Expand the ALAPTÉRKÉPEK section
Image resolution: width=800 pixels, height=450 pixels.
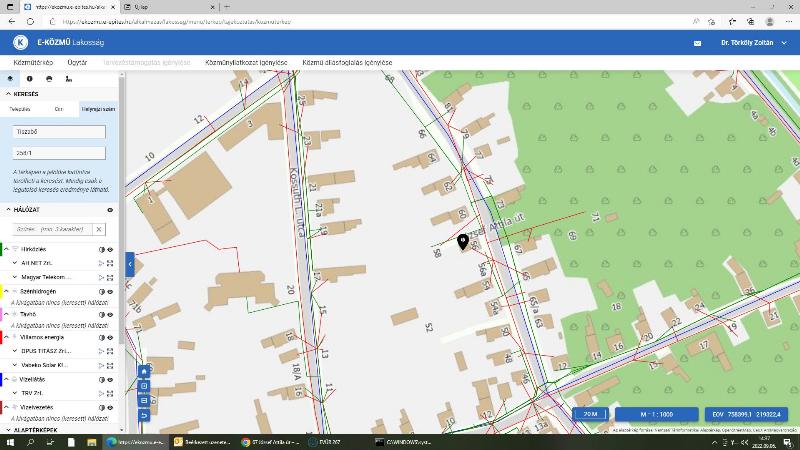click(x=8, y=430)
